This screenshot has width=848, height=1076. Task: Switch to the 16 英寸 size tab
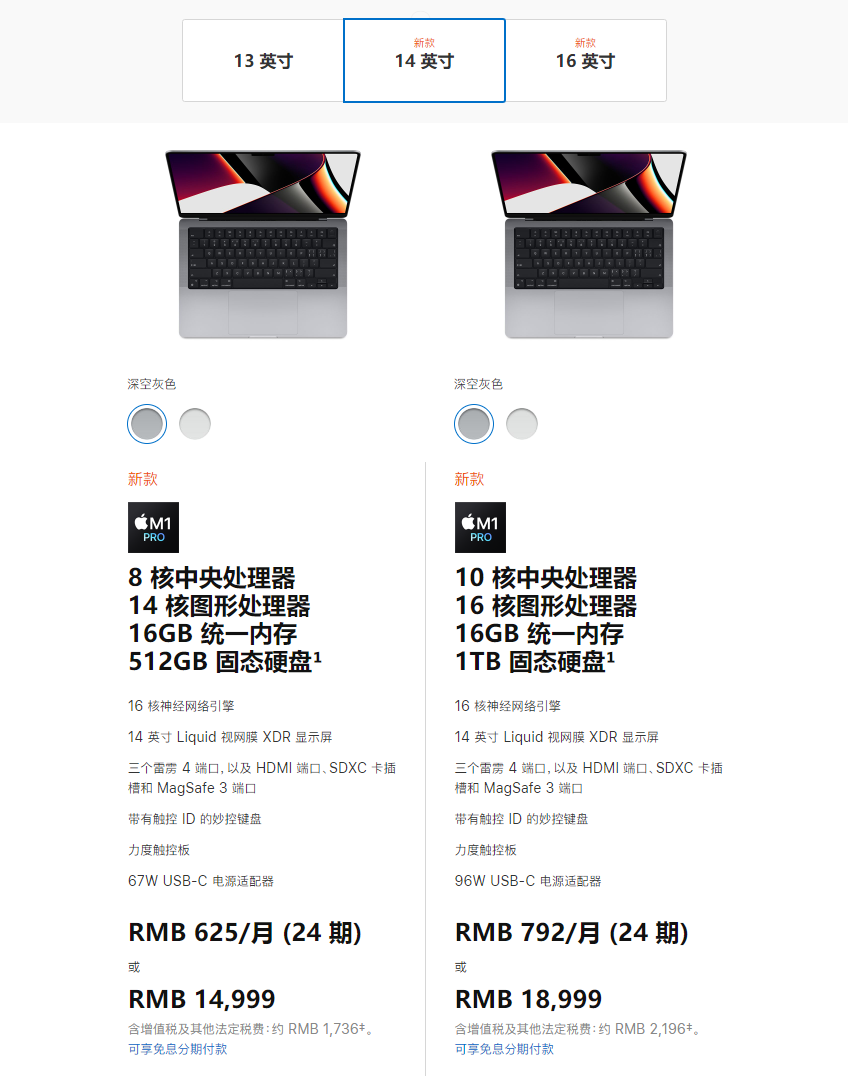pyautogui.click(x=585, y=60)
